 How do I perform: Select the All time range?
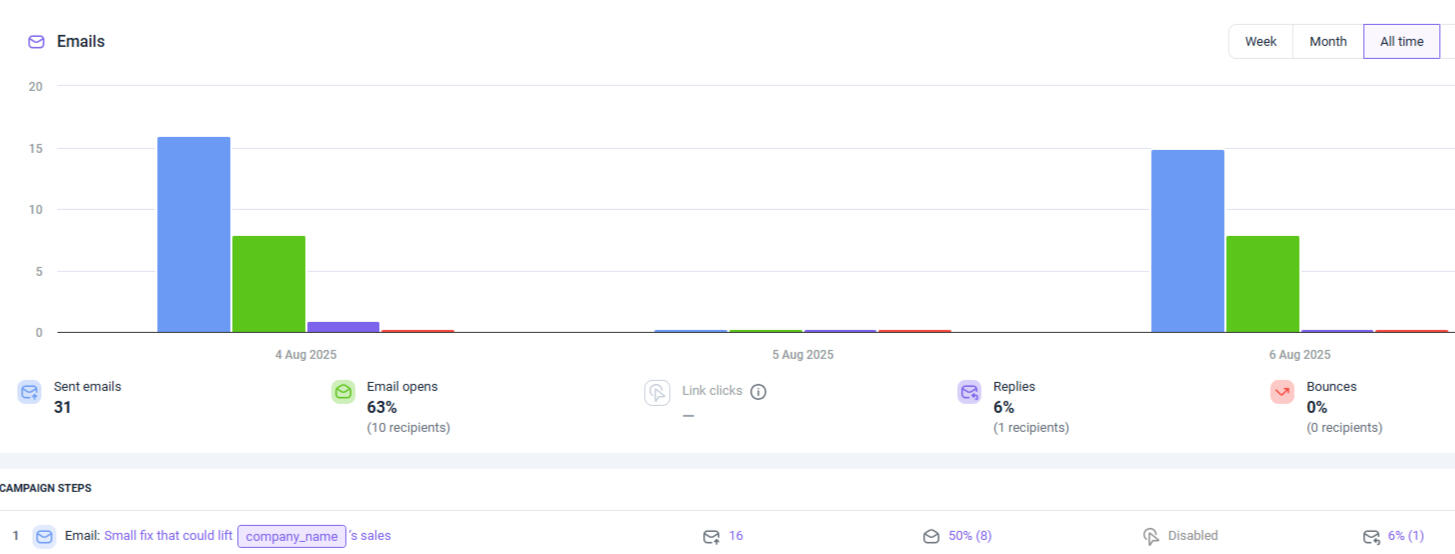[1401, 42]
